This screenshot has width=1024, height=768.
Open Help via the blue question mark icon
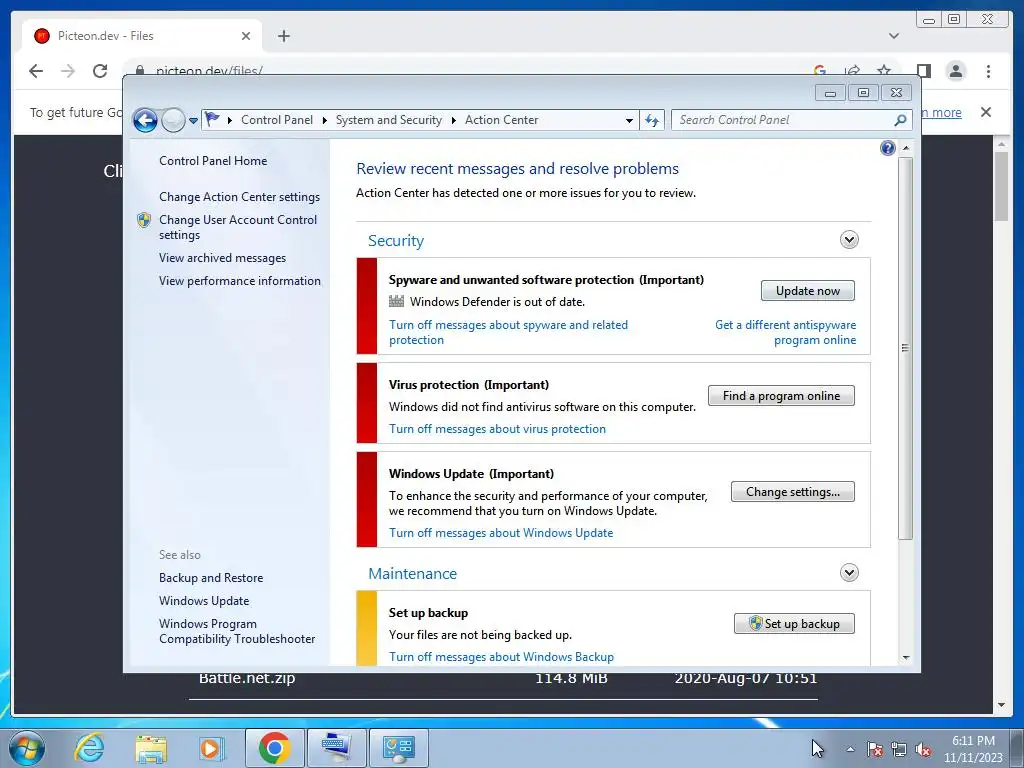click(888, 148)
